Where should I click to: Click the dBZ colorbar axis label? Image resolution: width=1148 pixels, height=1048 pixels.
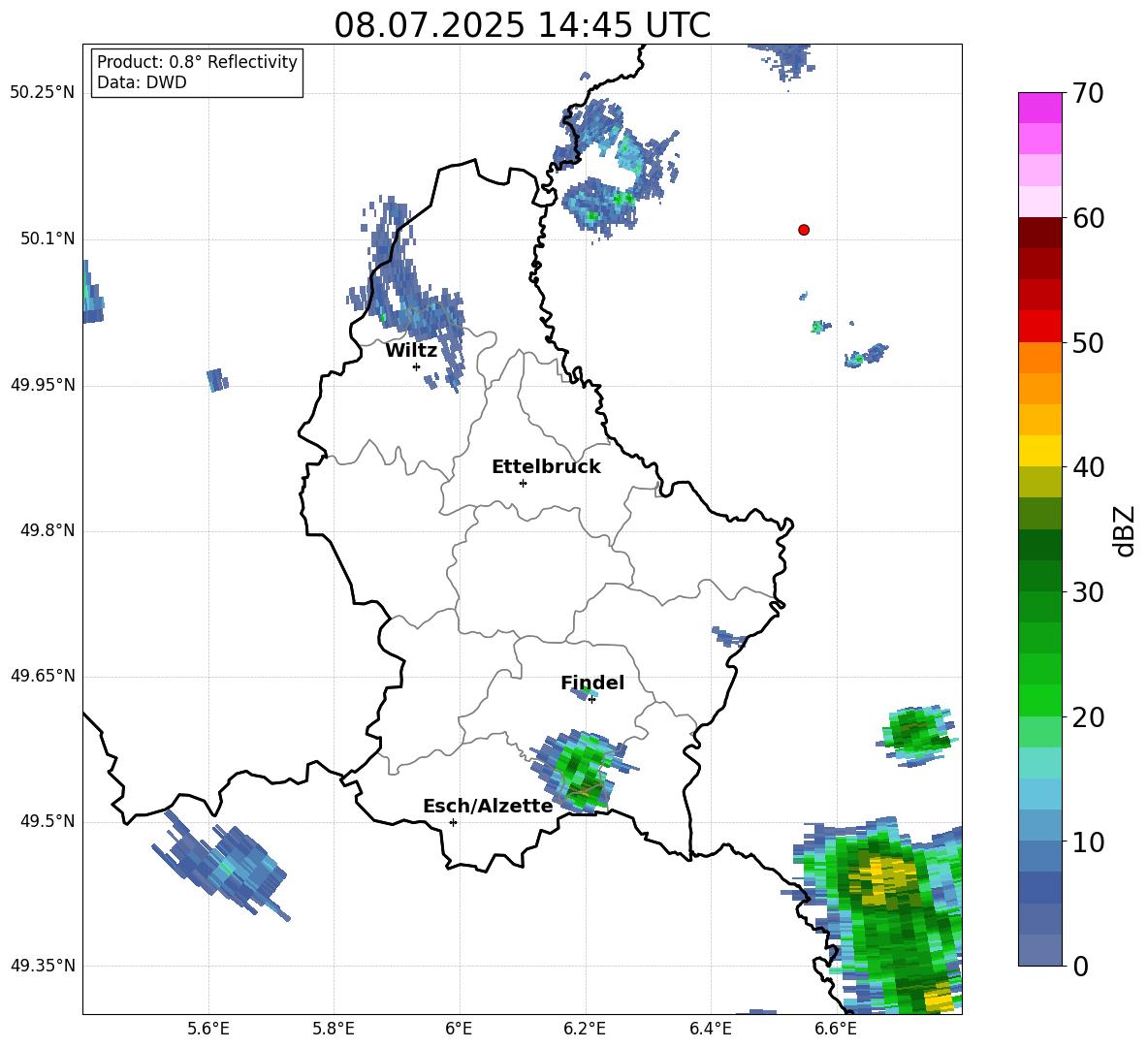pyautogui.click(x=1123, y=530)
